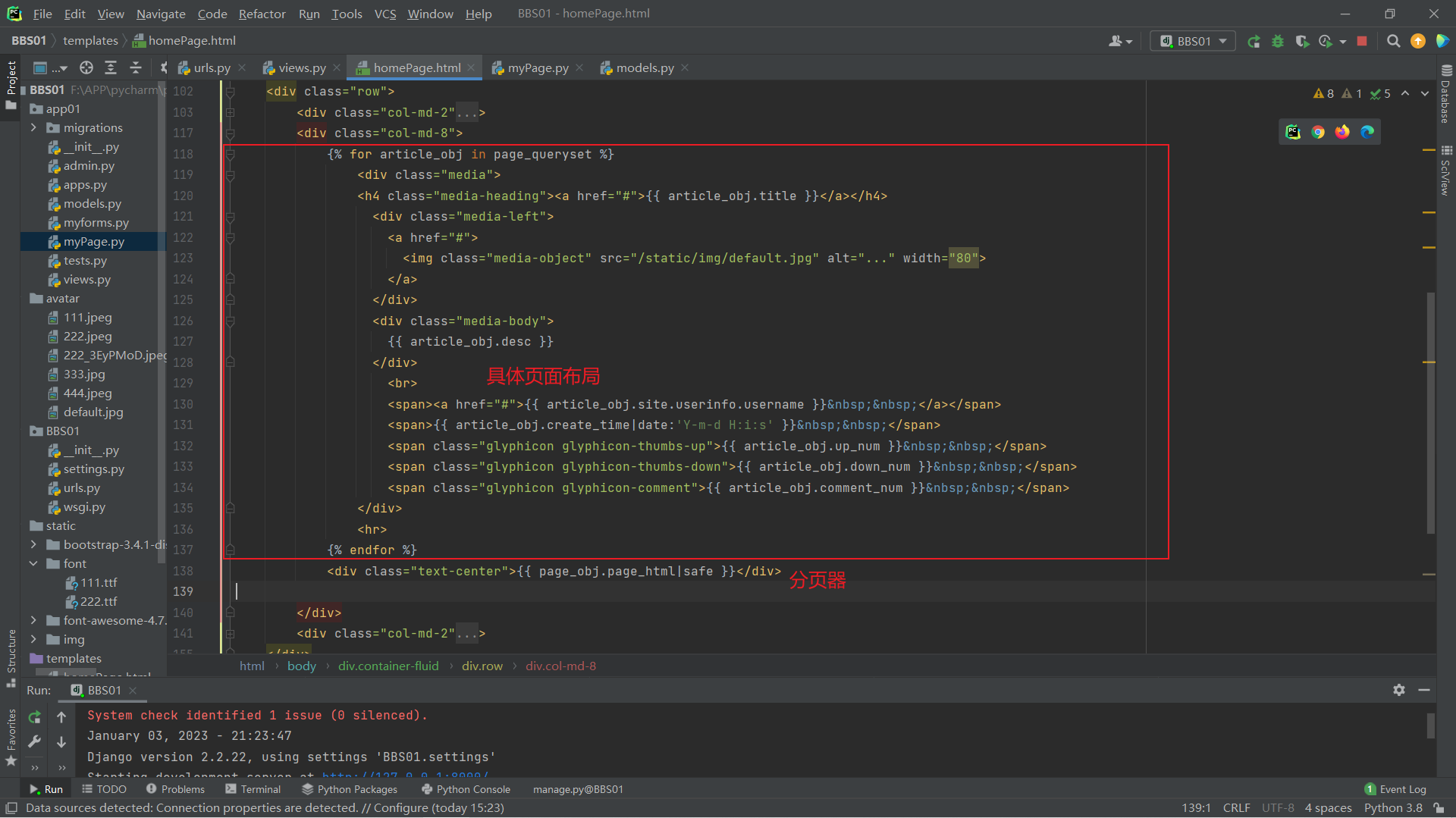Open Run panel settings gear
This screenshot has width=1456, height=818.
click(1398, 690)
